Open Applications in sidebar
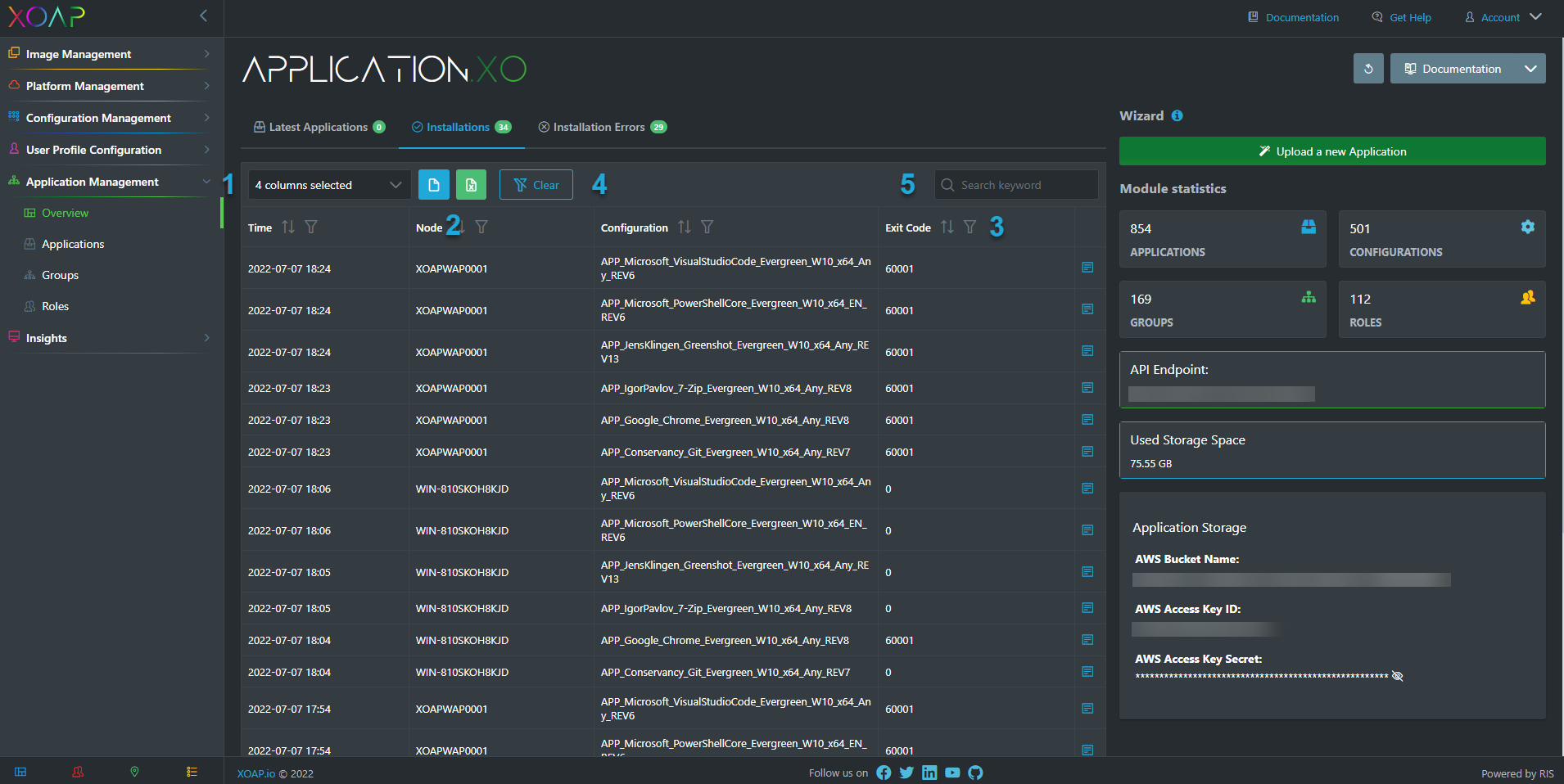This screenshot has height=784, width=1564. (73, 244)
